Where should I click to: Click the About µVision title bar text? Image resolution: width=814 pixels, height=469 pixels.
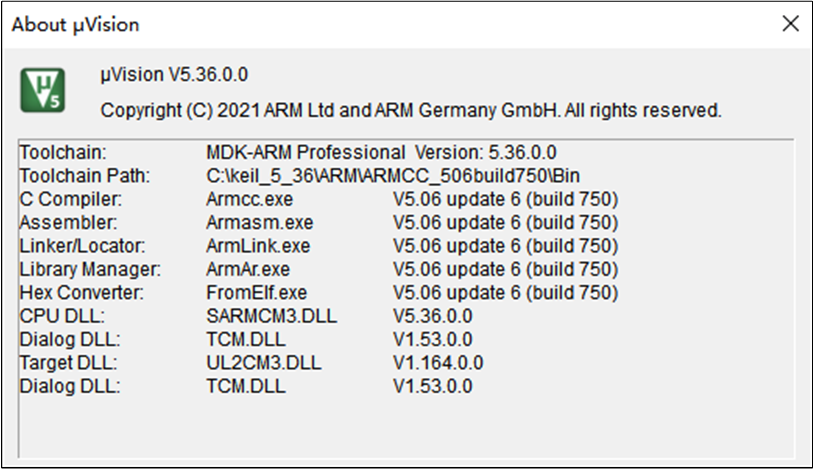pos(76,24)
